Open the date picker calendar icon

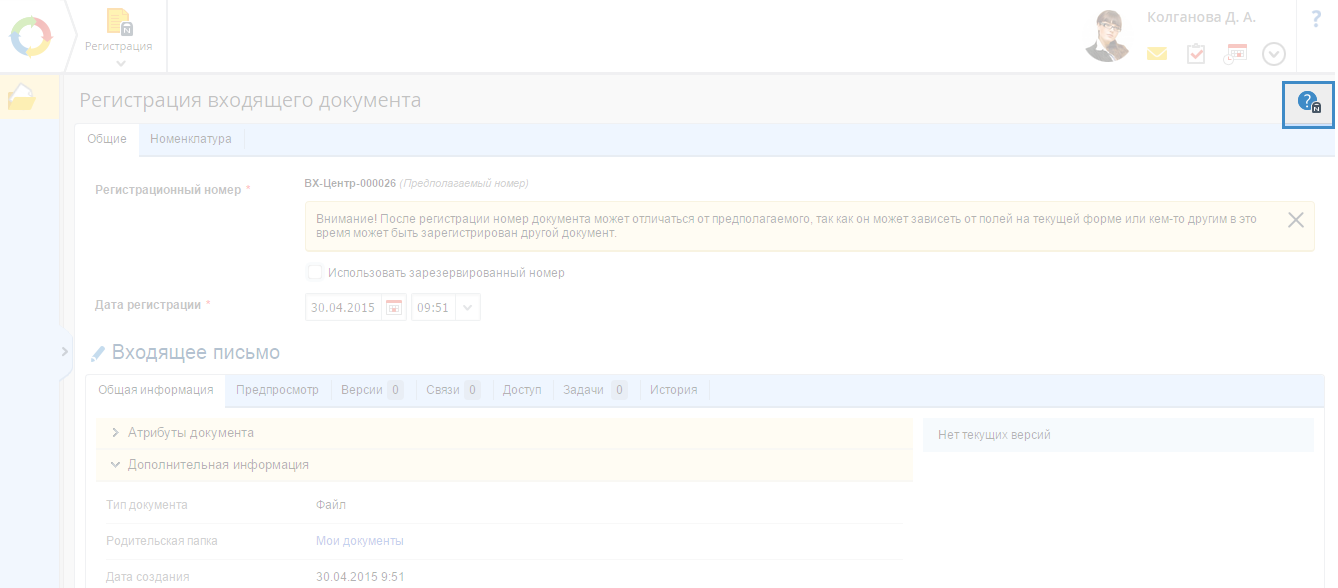[x=394, y=308]
